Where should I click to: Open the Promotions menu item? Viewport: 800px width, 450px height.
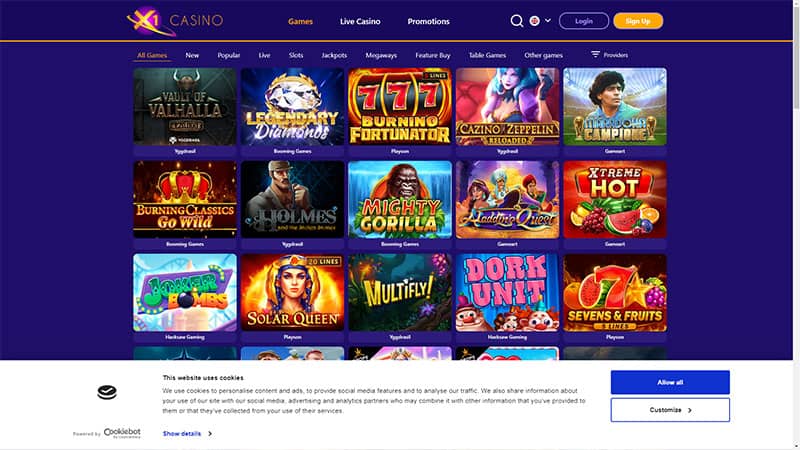click(x=429, y=21)
